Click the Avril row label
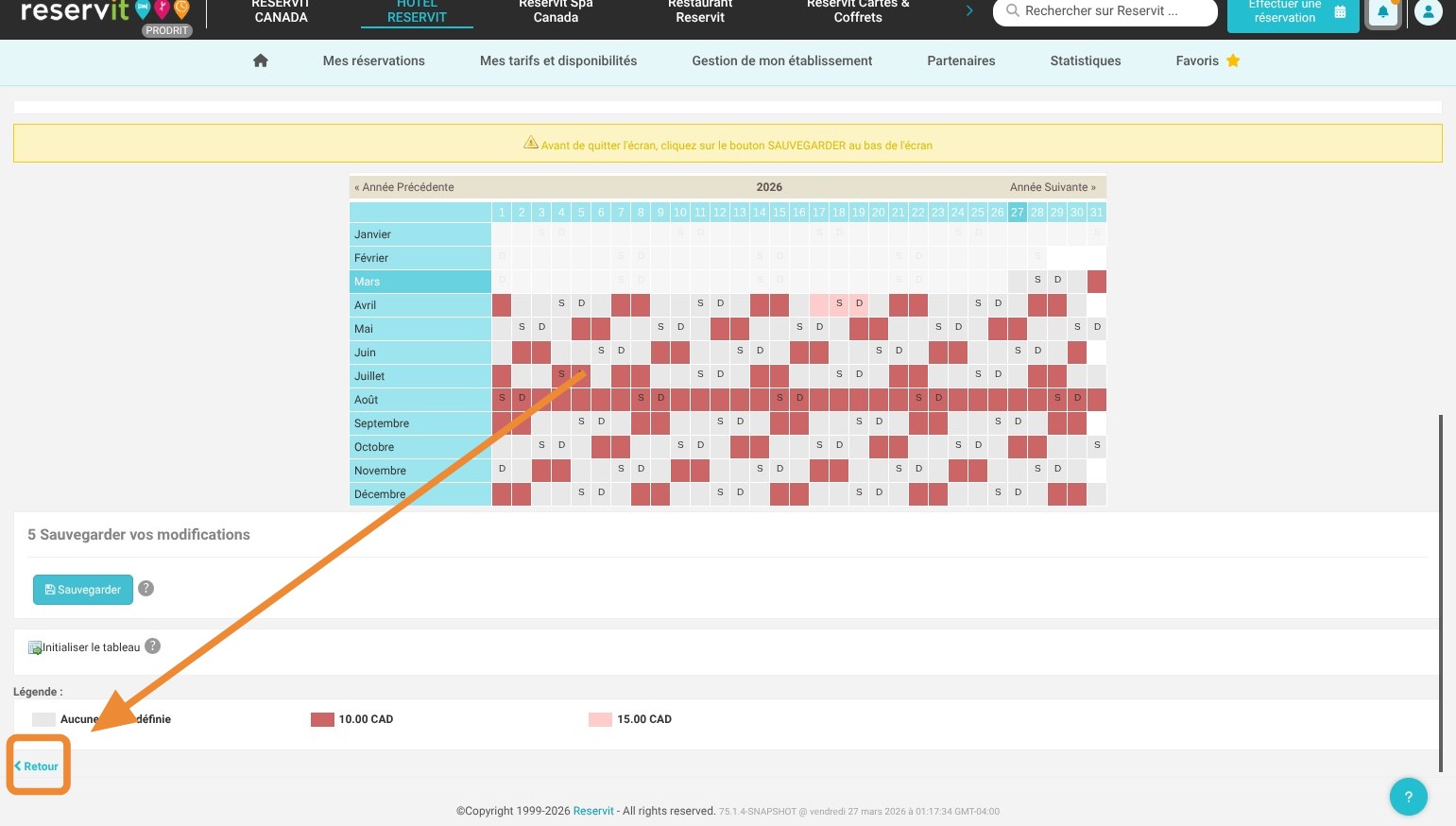Screen dimensions: 1456x826 (420, 304)
